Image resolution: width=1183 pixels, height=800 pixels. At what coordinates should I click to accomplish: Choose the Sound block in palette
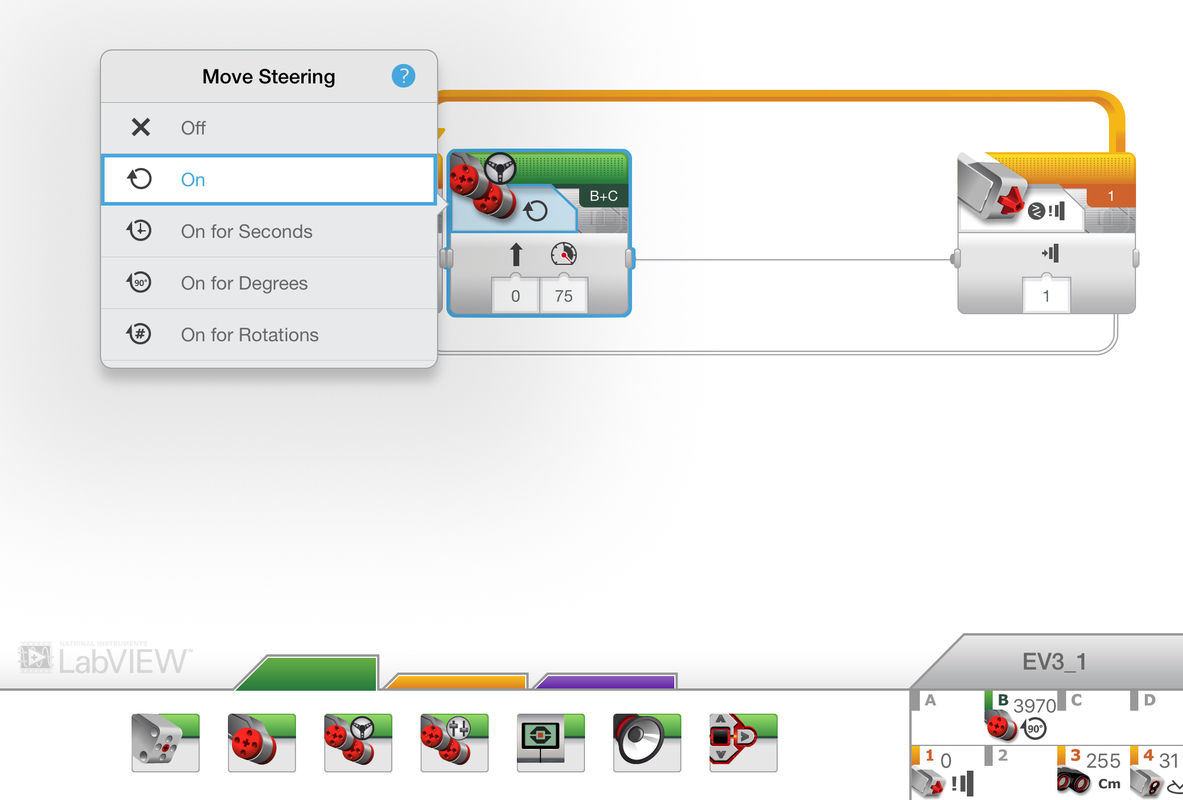tap(646, 742)
